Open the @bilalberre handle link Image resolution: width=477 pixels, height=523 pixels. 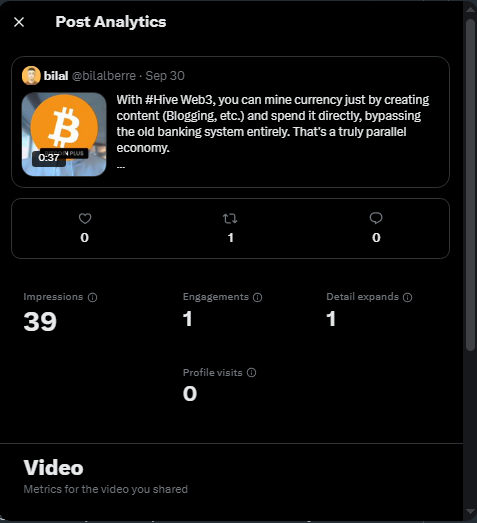point(104,76)
